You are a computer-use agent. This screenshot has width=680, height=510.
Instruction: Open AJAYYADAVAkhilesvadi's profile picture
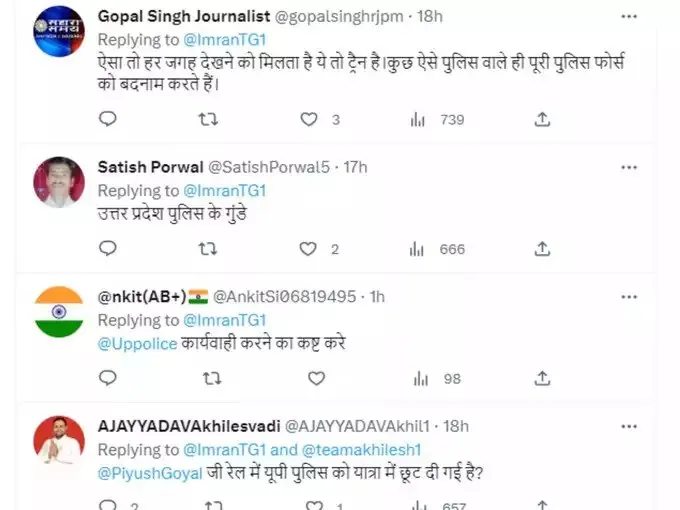tap(59, 440)
